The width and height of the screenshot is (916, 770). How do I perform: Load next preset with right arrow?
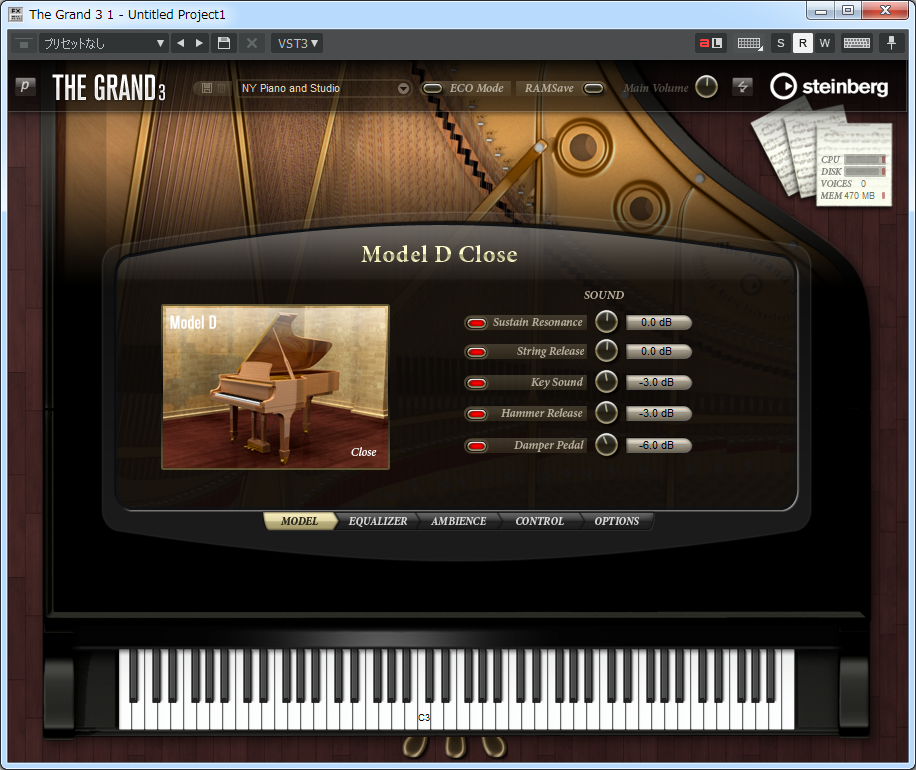(199, 43)
